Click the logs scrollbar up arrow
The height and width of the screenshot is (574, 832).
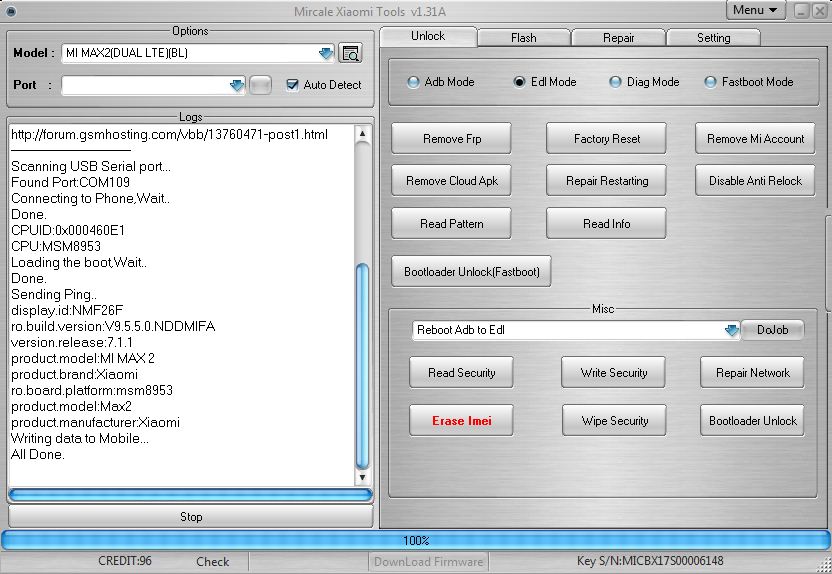pyautogui.click(x=362, y=134)
